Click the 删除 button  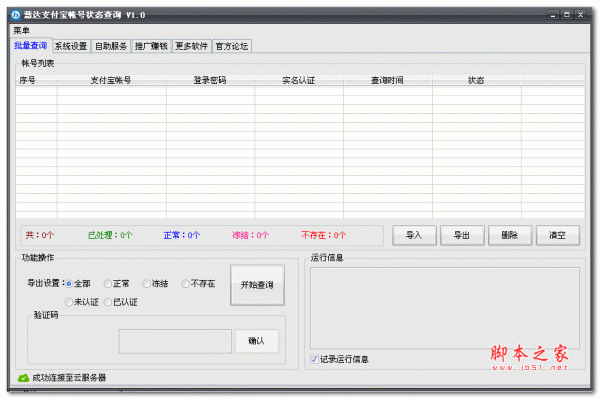pos(510,235)
